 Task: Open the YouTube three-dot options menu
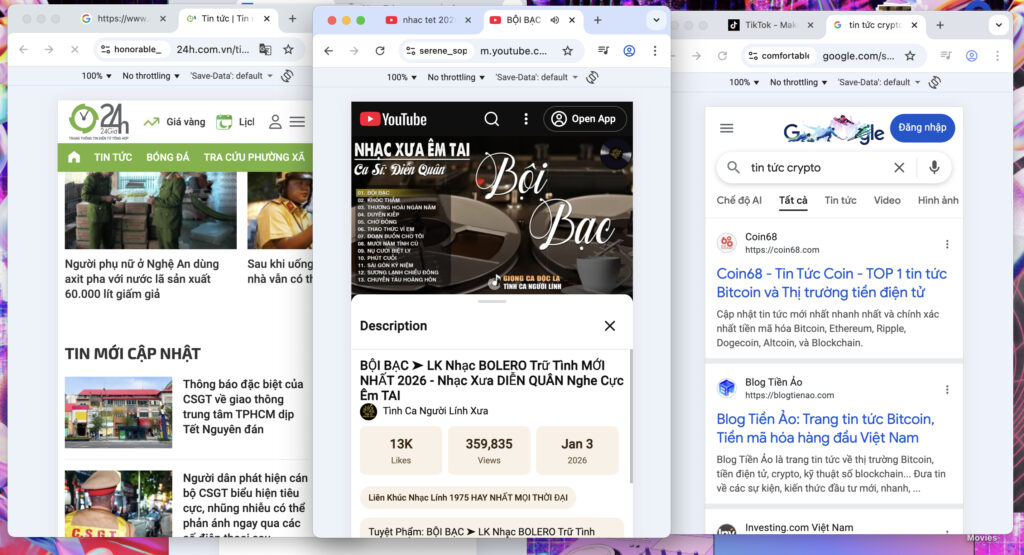pos(526,119)
